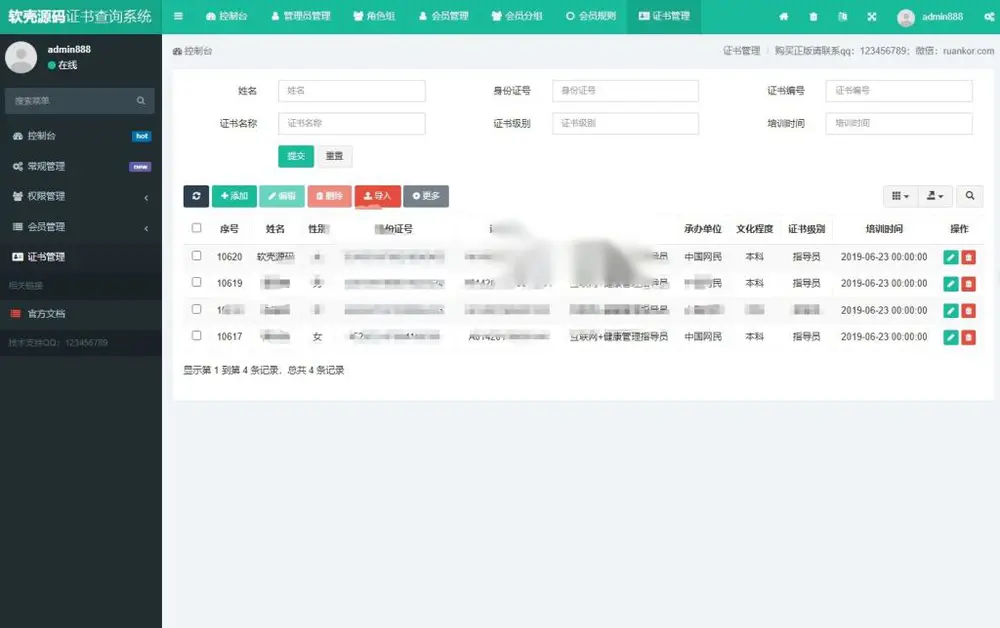Screen dimensions: 1000x628
Task: Click the sidebar user avatar picture
Action: 21,57
